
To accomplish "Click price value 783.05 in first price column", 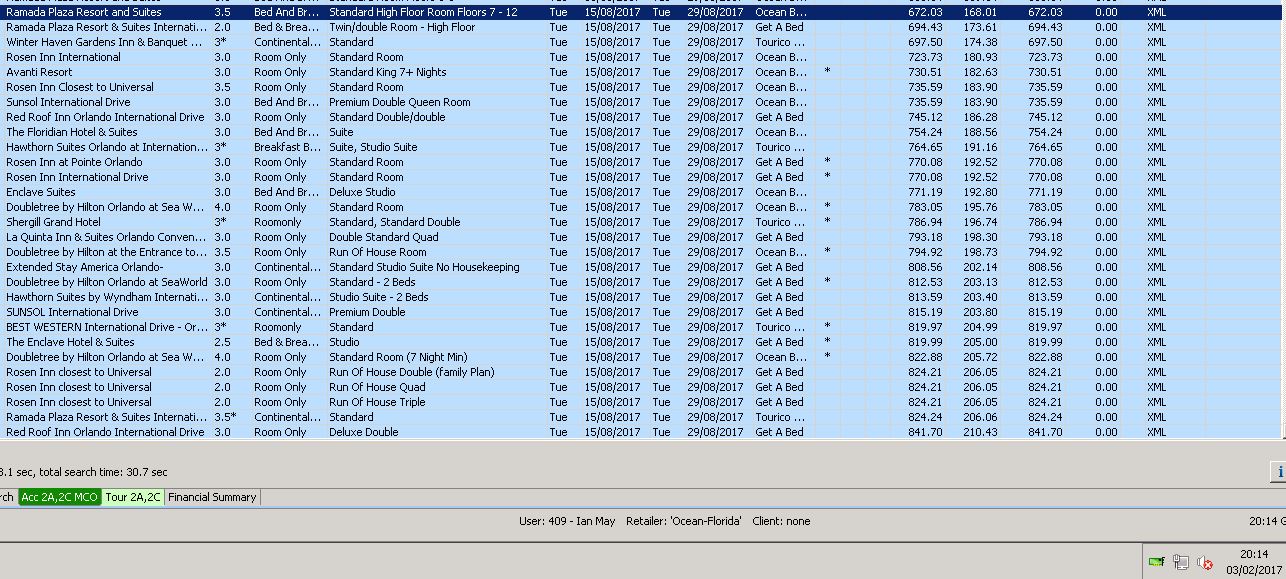I will pos(925,207).
